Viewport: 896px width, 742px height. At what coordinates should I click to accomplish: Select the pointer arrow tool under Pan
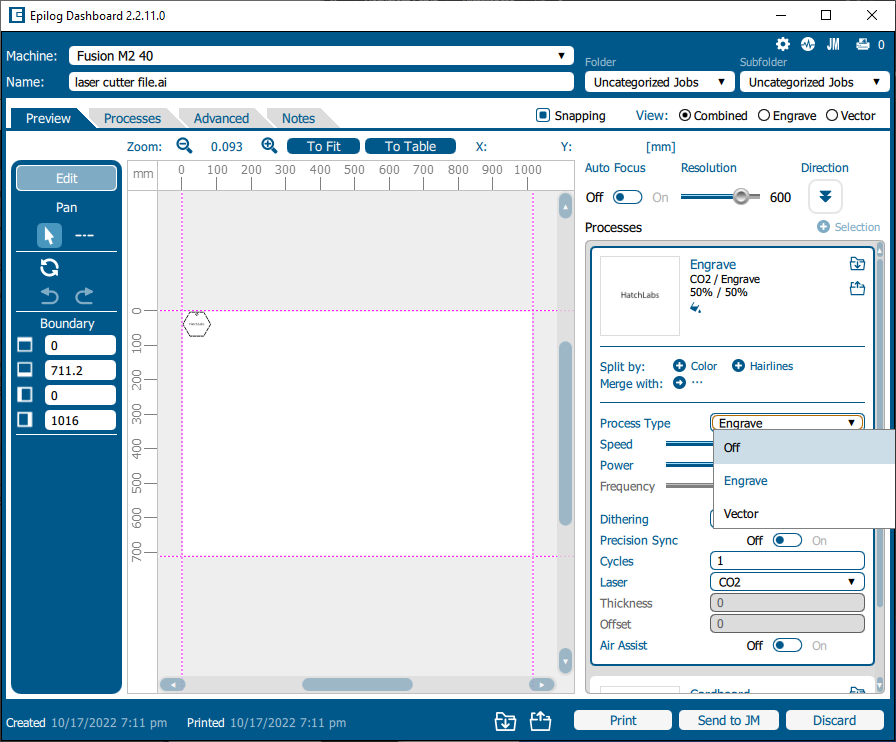coord(49,236)
